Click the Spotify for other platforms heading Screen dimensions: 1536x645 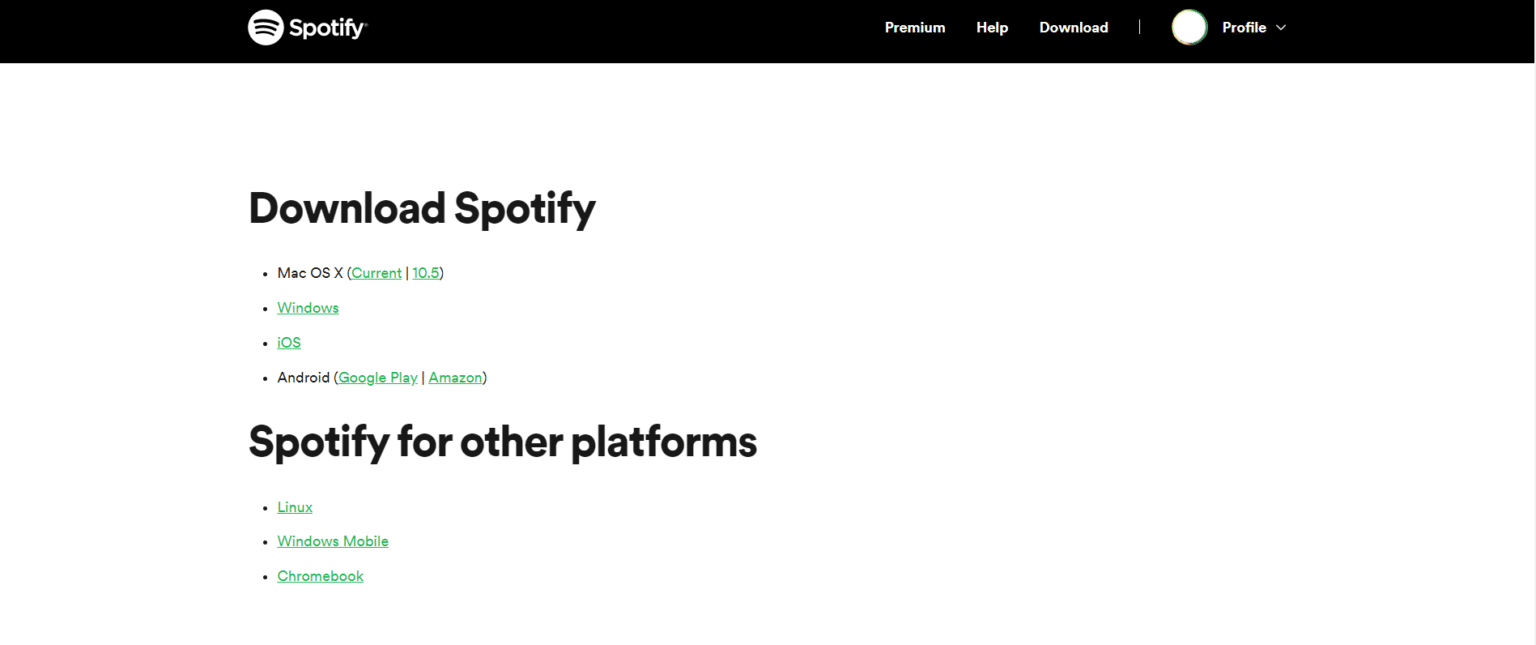503,441
